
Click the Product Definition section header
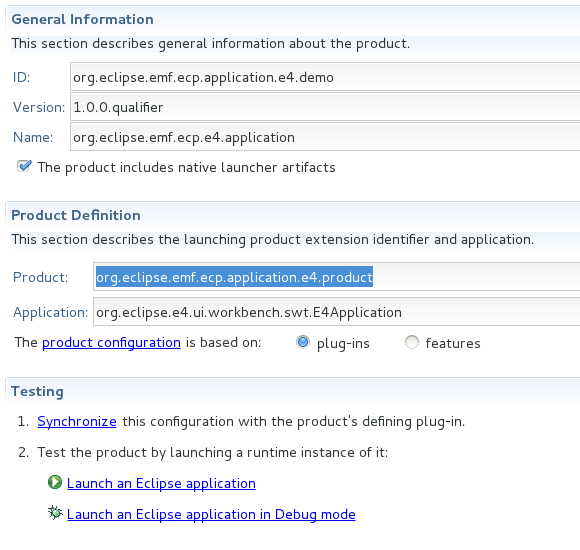pos(76,215)
